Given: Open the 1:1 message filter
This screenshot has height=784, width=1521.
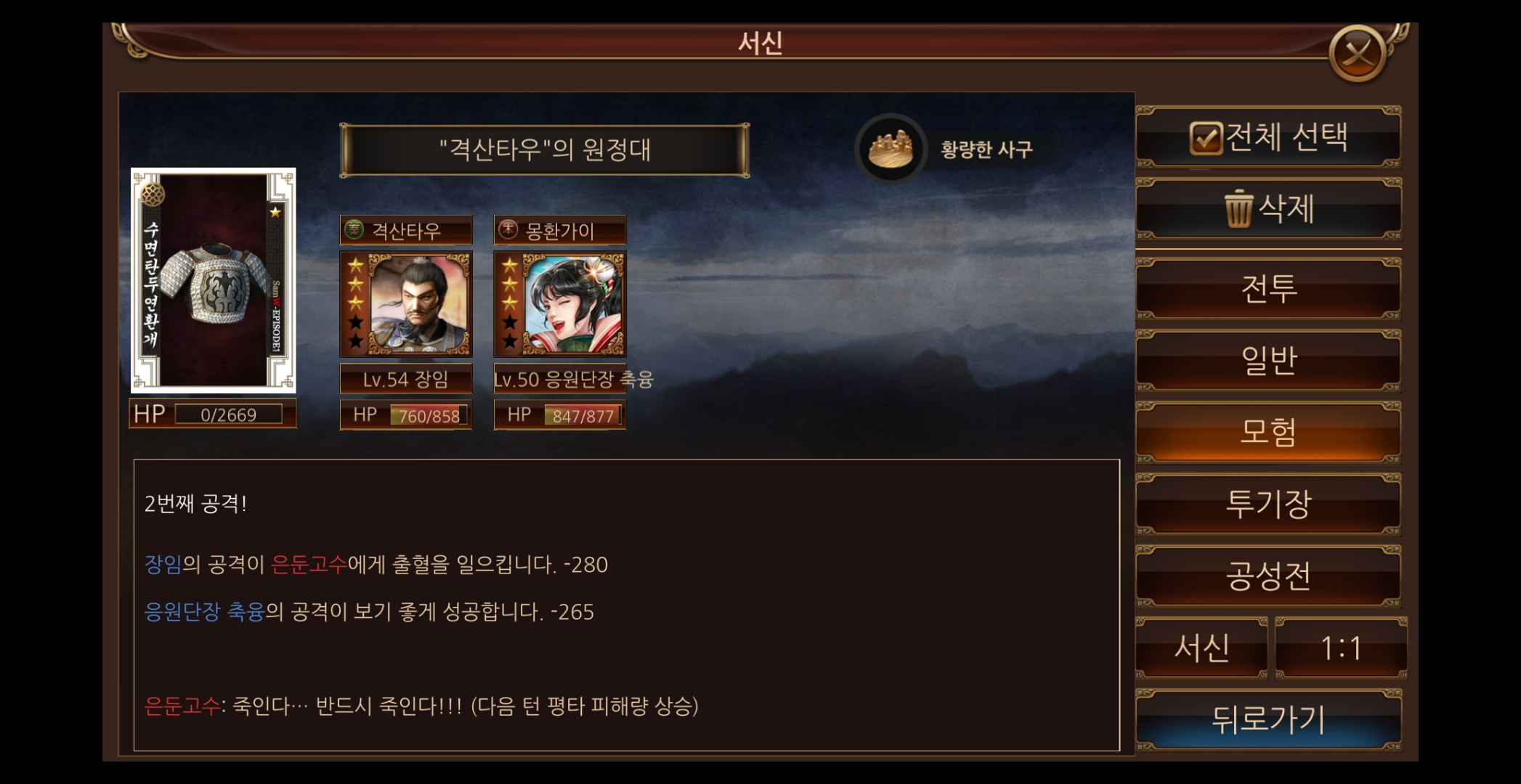Looking at the screenshot, I should [1341, 648].
